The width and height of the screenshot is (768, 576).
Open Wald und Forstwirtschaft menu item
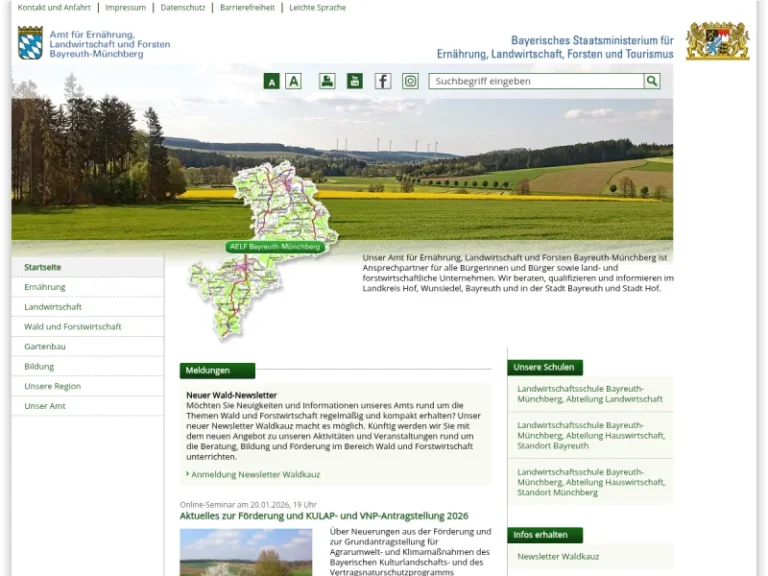point(88,327)
